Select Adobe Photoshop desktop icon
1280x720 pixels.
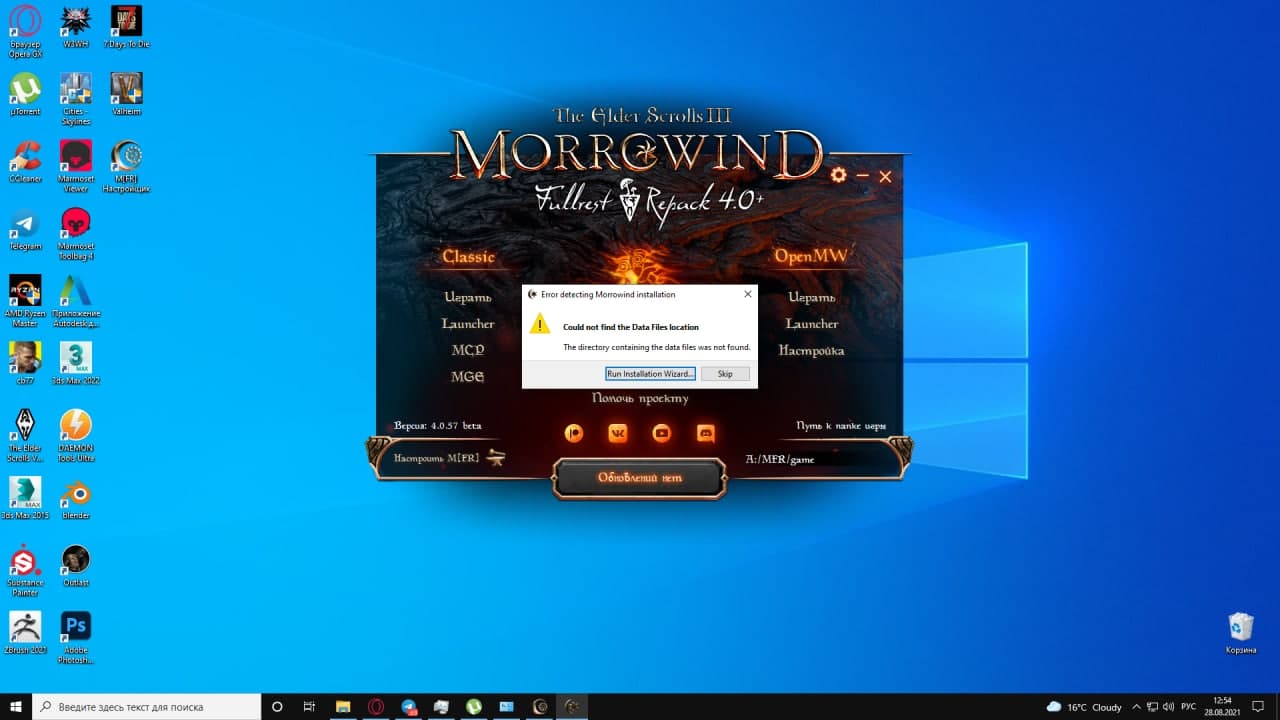(76, 637)
